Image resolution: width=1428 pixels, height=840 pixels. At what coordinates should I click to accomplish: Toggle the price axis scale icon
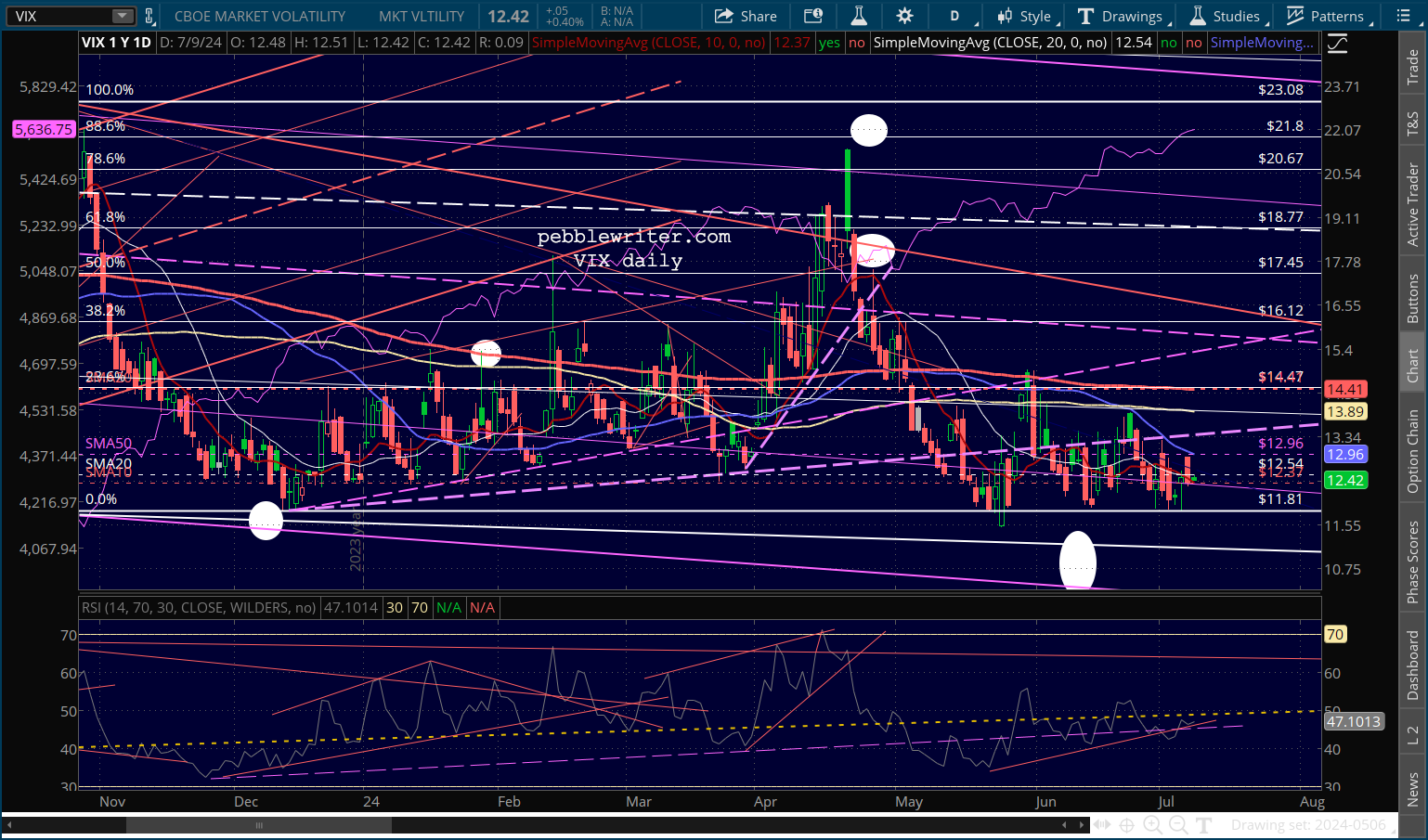(x=1337, y=43)
